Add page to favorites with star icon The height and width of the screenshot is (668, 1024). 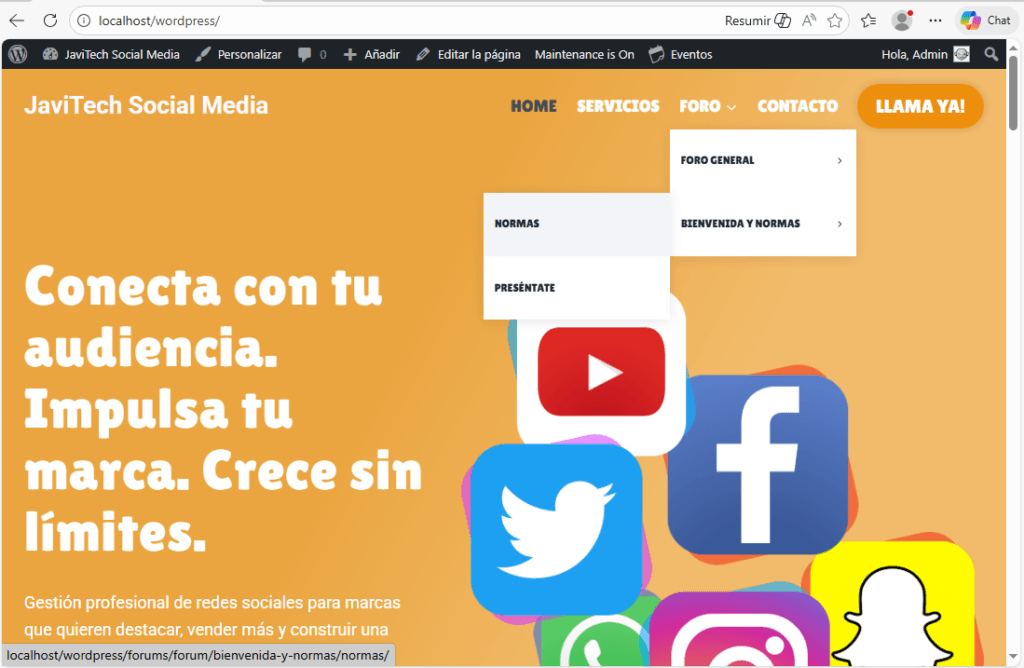pos(835,20)
